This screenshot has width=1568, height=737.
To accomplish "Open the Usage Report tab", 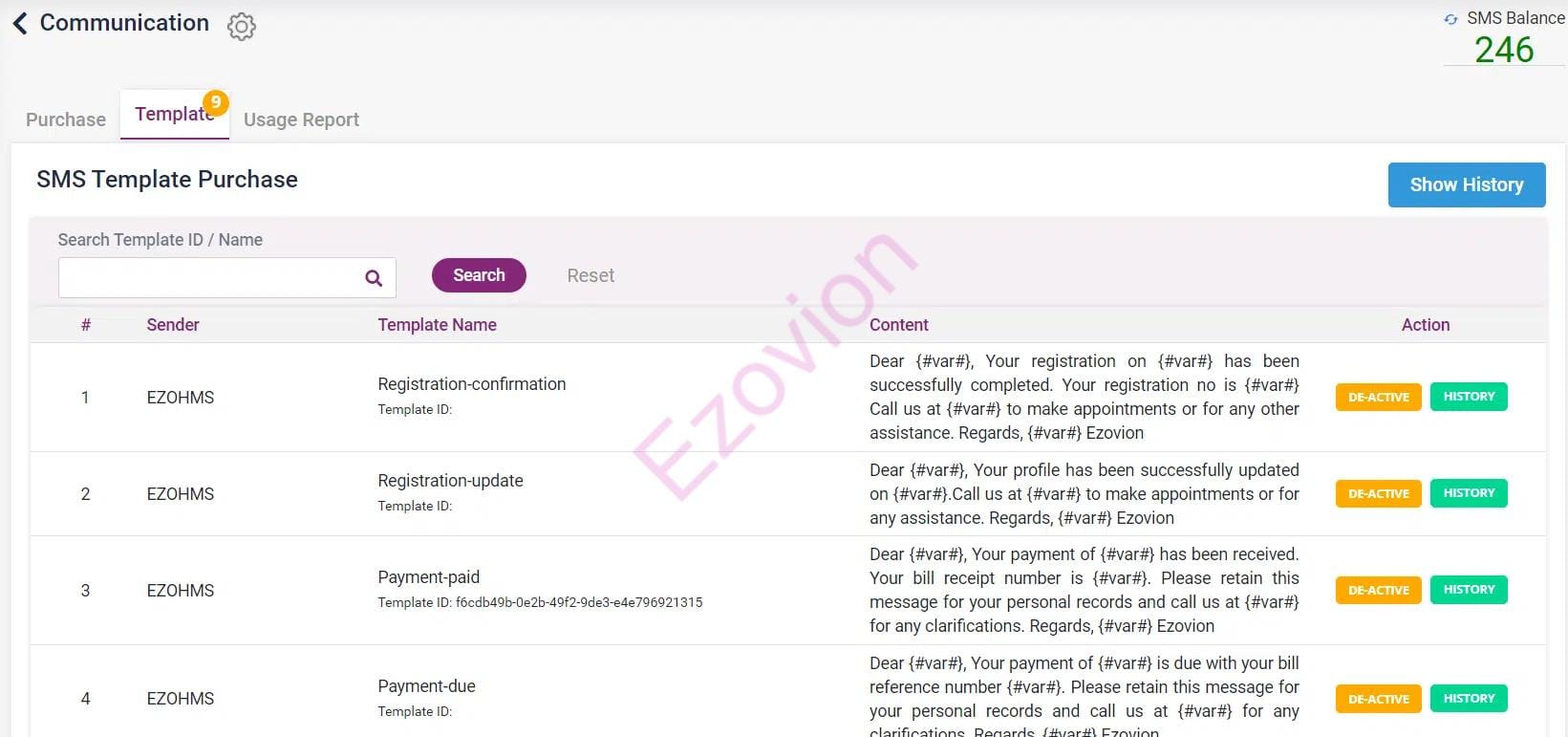I will pyautogui.click(x=301, y=119).
